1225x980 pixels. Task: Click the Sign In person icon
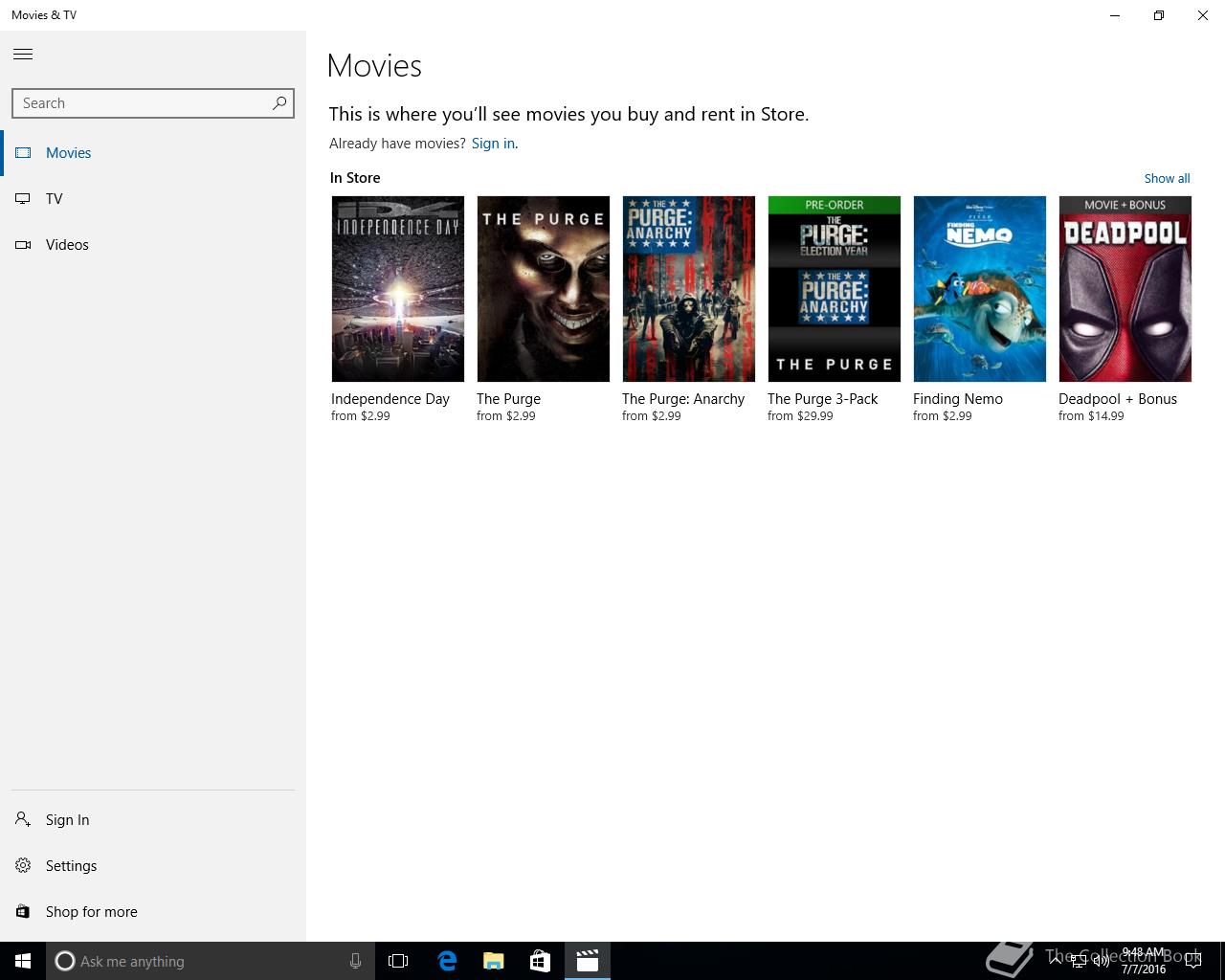pos(23,819)
